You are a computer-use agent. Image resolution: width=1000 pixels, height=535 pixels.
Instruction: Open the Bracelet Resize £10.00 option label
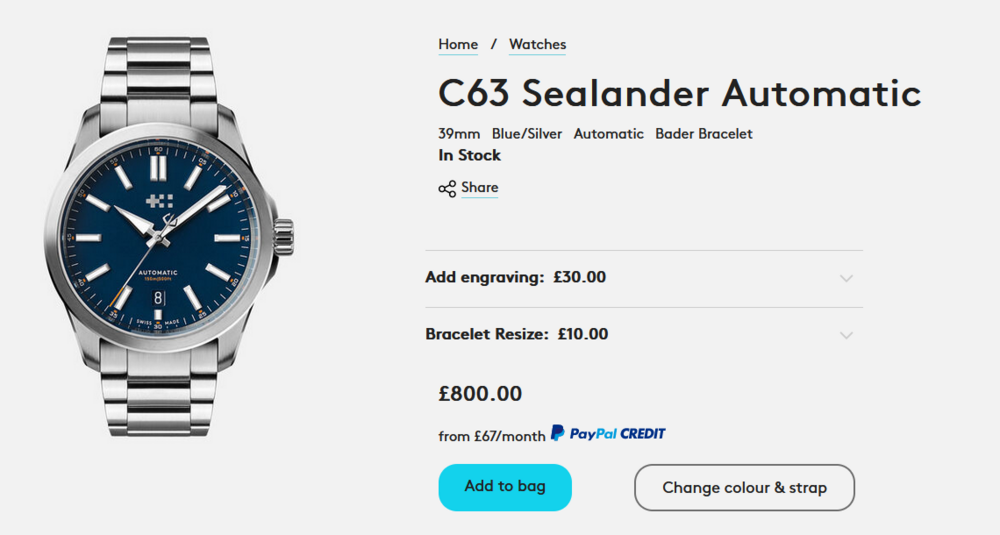tap(516, 334)
